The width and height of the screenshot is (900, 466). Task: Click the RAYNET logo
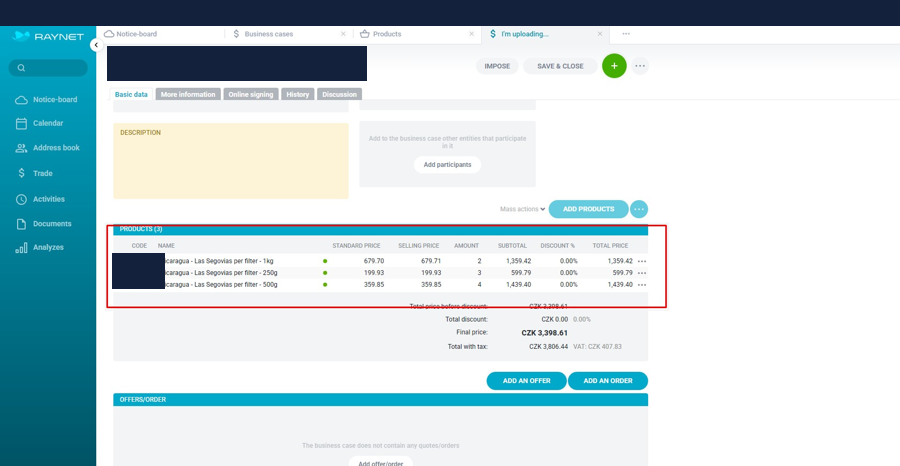pyautogui.click(x=48, y=37)
